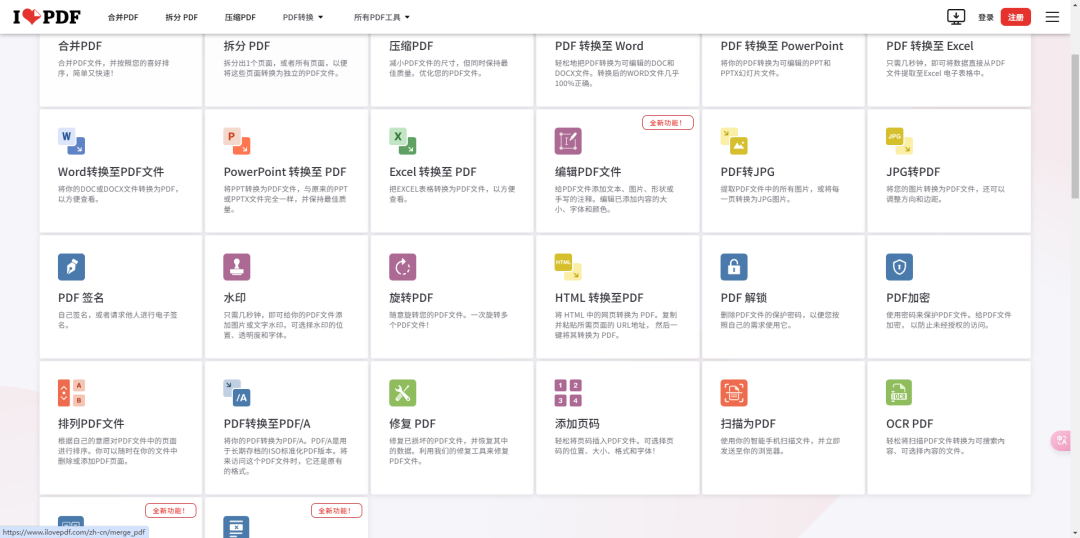
Task: Open PowerPoint 转换至 PDF icon
Action: point(237,141)
